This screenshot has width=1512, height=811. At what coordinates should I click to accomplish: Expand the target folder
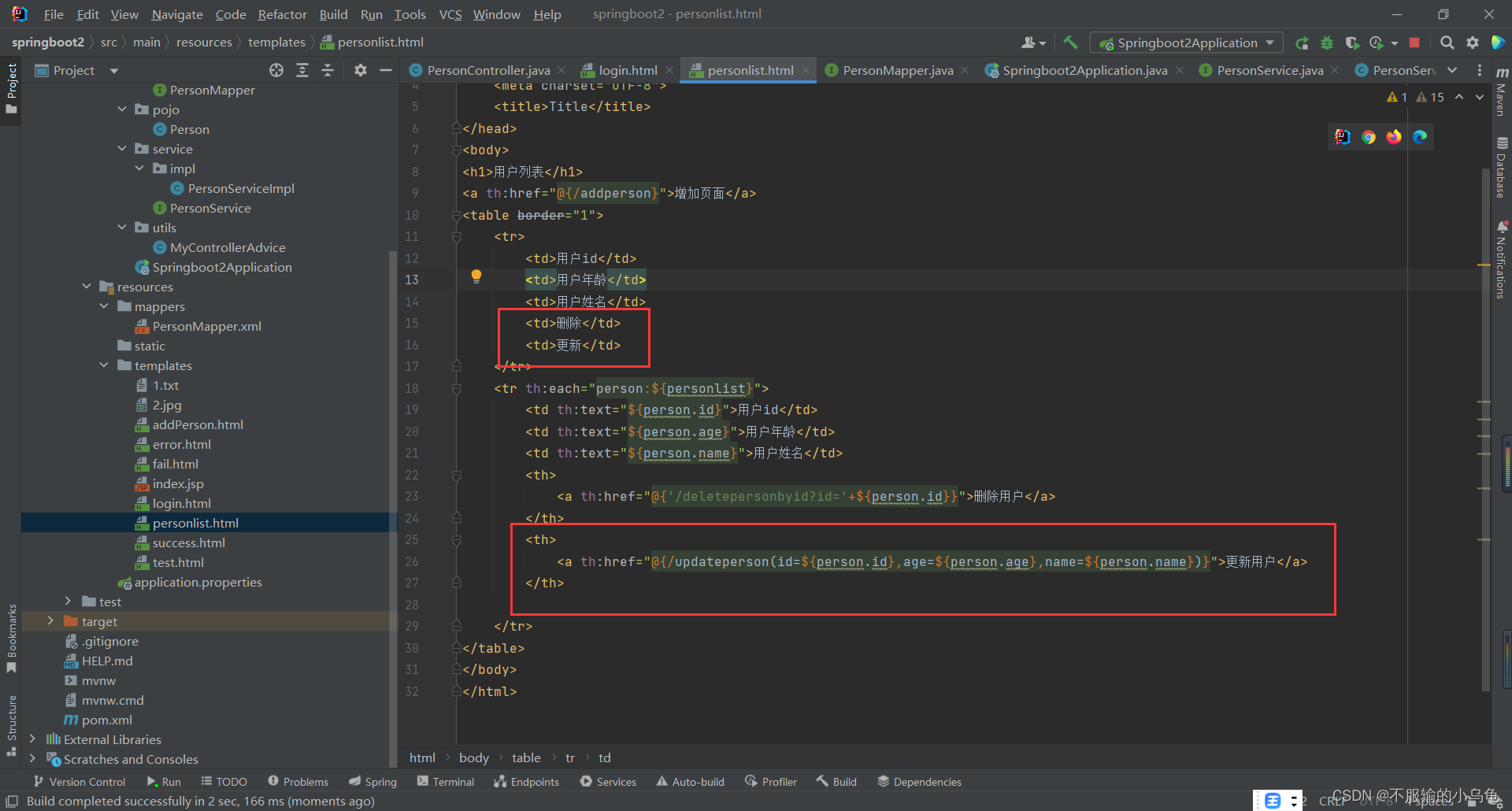point(50,621)
